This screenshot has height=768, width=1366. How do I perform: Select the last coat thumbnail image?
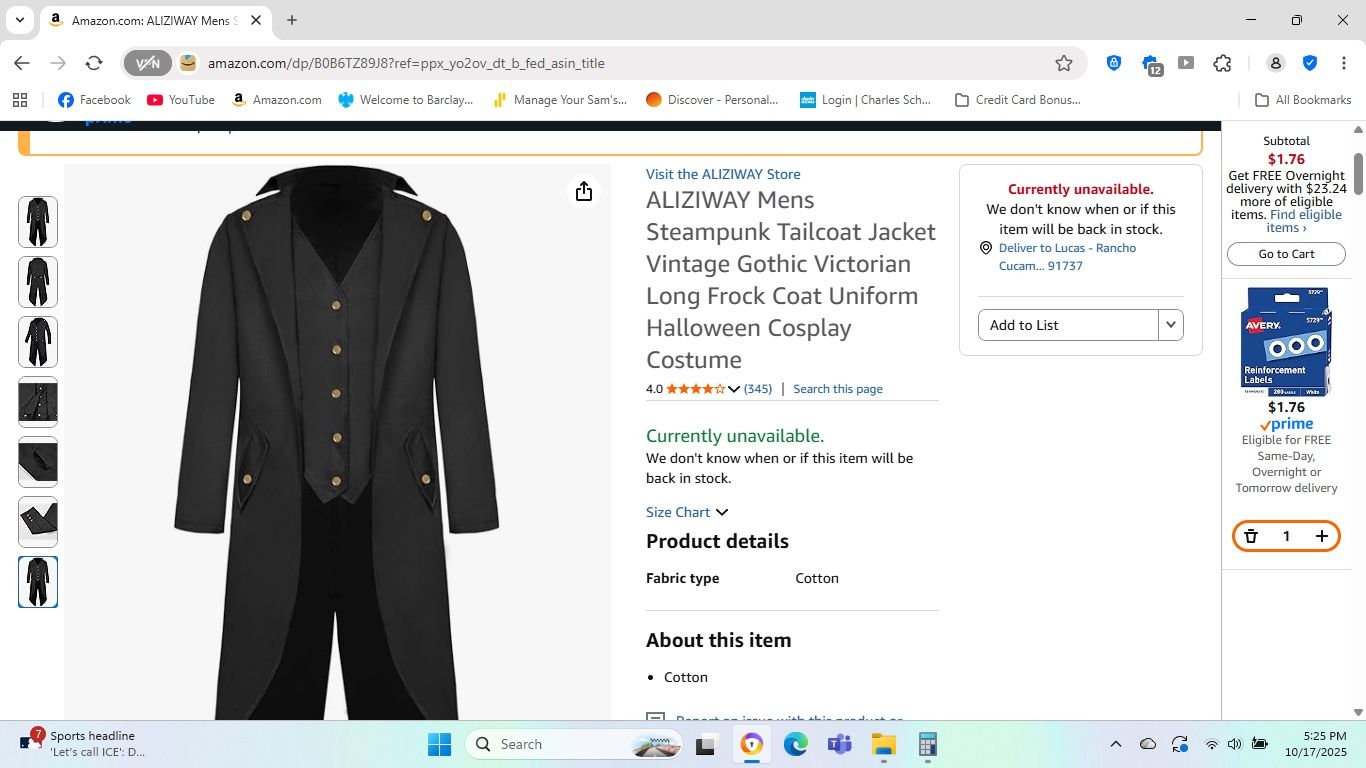[x=38, y=582]
